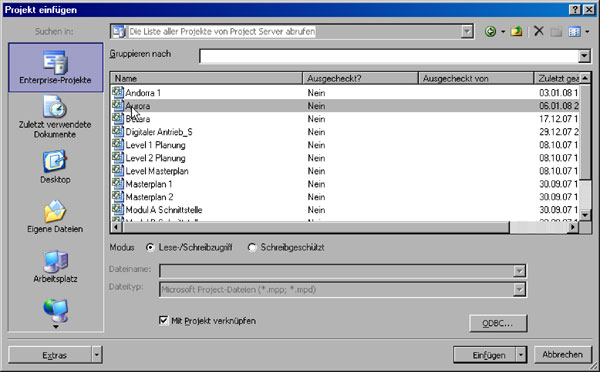Select Enterprise-Projekte in the places bar
Image resolution: width=600 pixels, height=372 pixels.
[x=55, y=67]
